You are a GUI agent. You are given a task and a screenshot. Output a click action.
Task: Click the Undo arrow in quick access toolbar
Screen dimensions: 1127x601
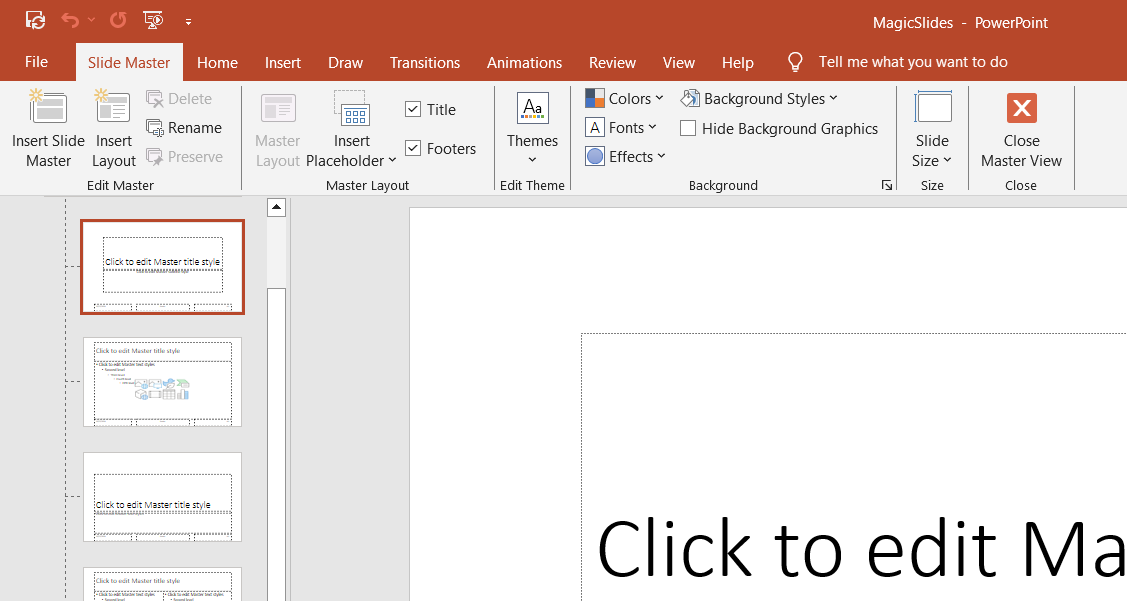pyautogui.click(x=69, y=20)
